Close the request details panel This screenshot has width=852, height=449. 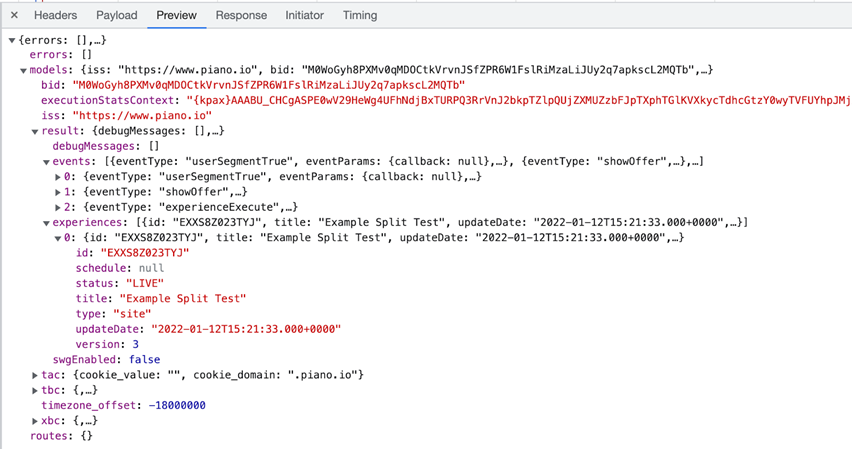coord(15,15)
